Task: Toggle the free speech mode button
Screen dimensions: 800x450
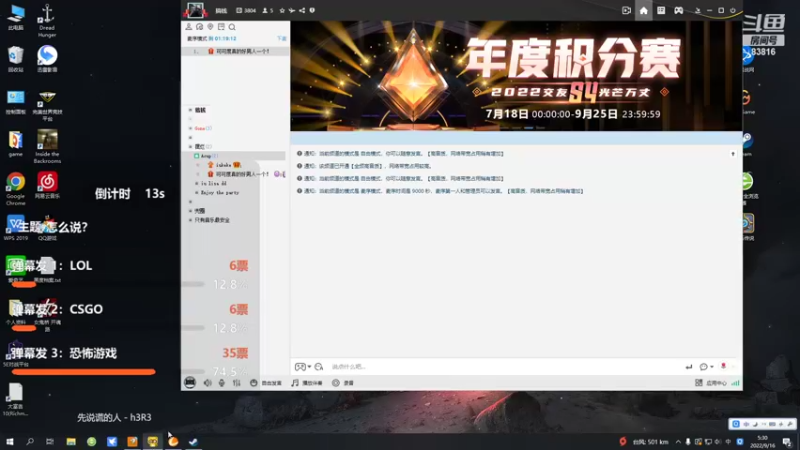Action: pos(265,383)
